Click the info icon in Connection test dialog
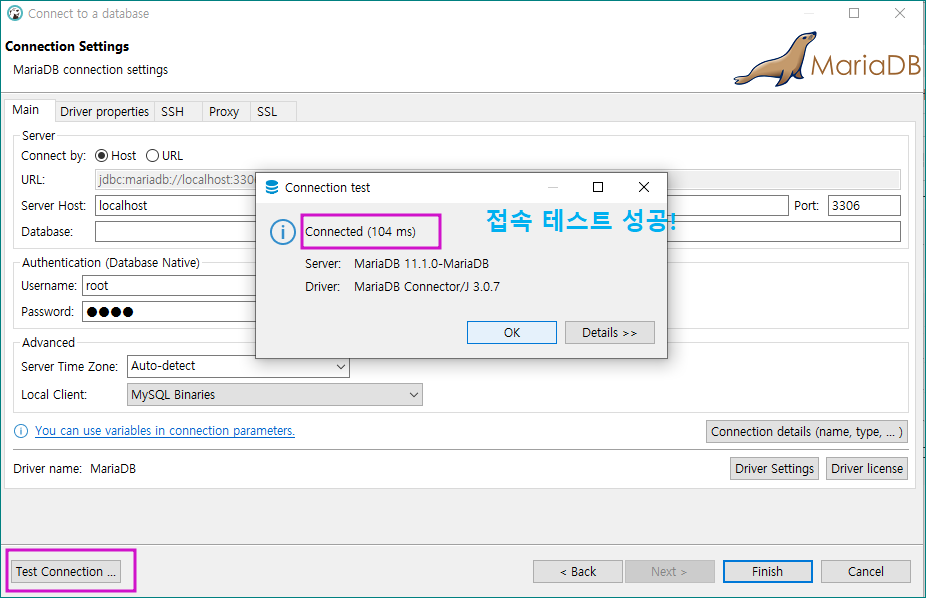 [282, 231]
